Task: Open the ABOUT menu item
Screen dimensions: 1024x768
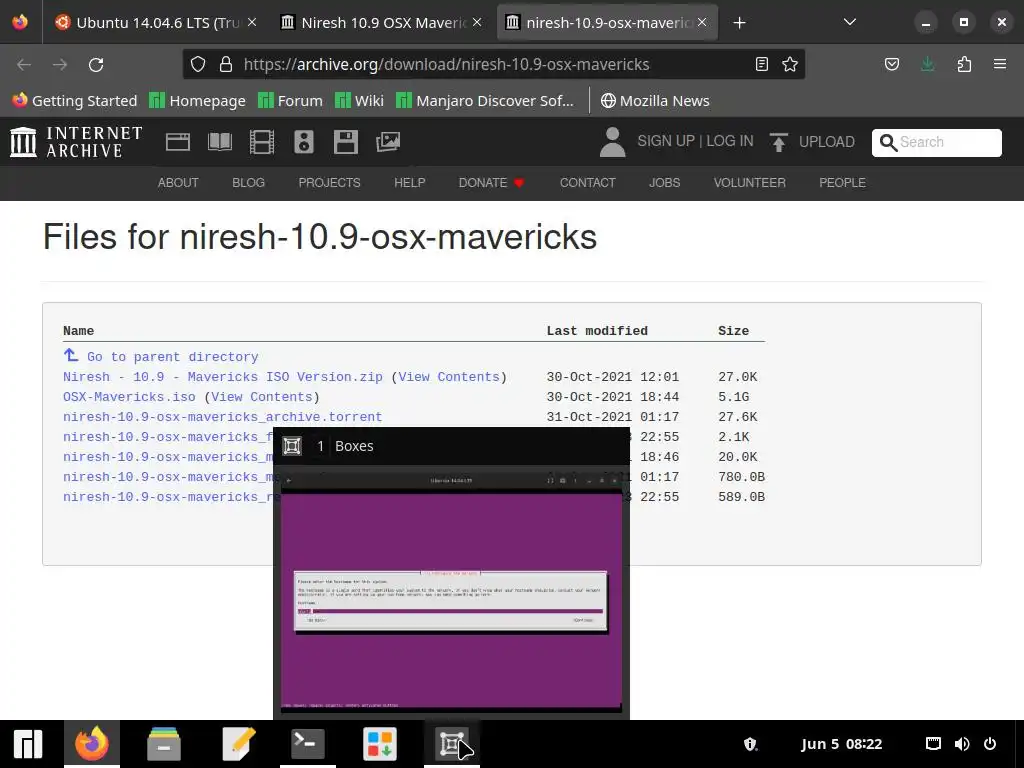Action: (x=178, y=183)
